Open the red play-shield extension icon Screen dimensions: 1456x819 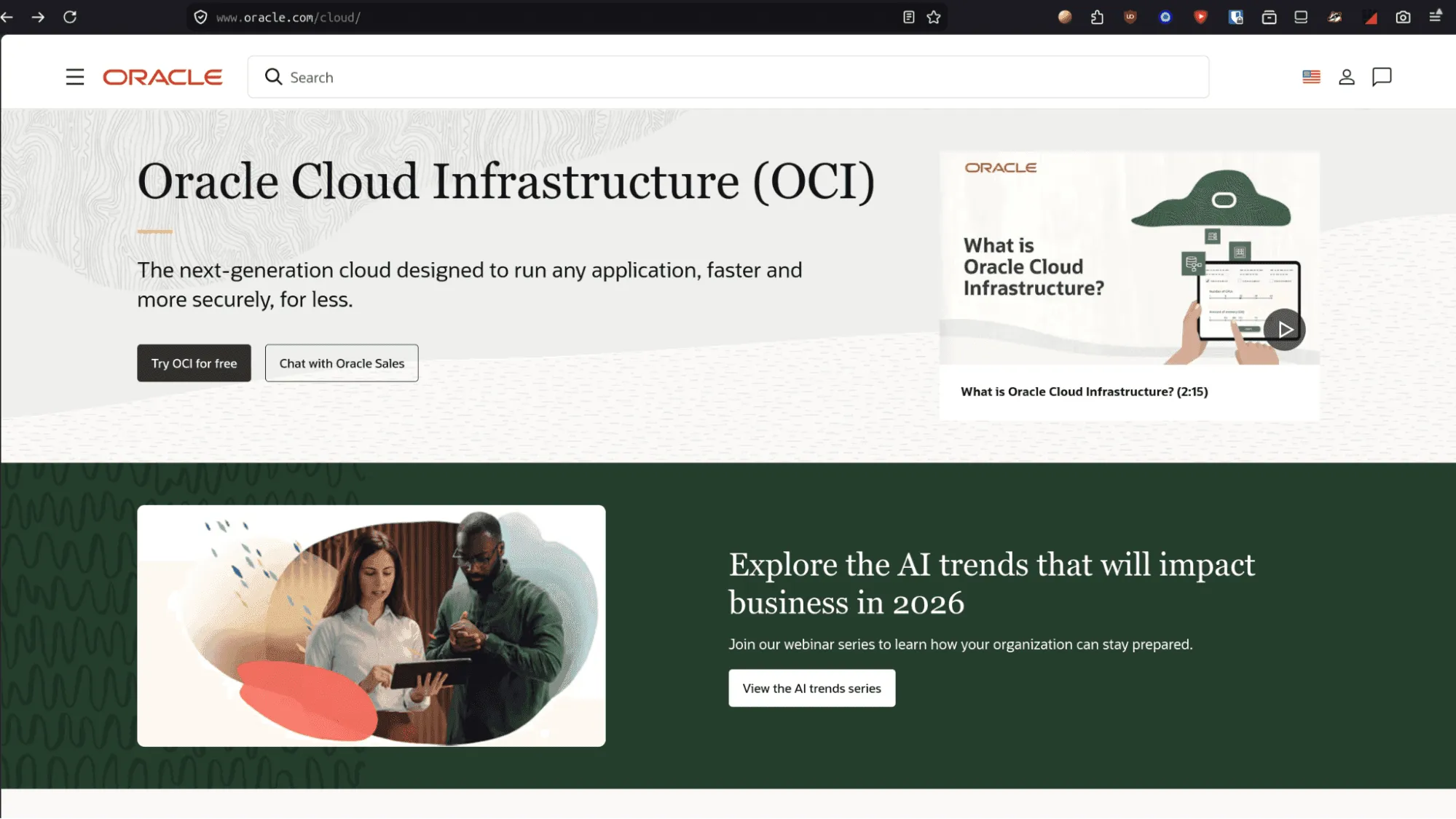click(1200, 17)
